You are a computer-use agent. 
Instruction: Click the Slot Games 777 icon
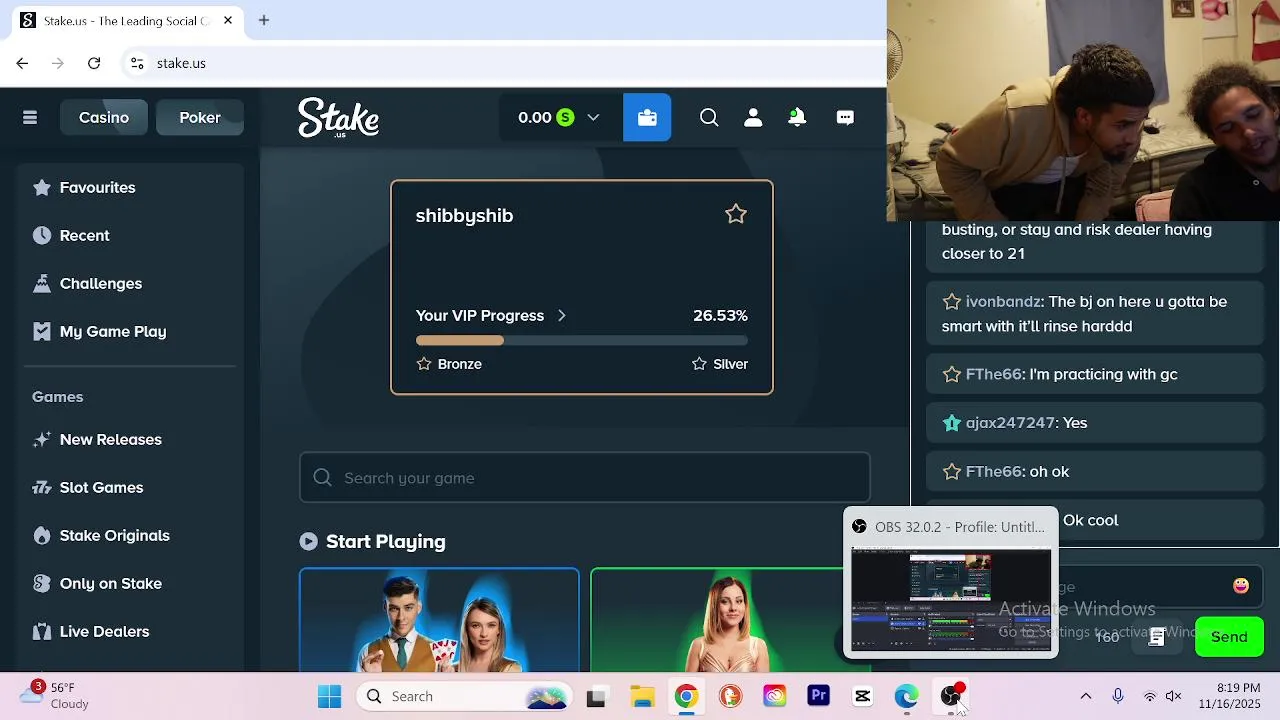(x=42, y=488)
